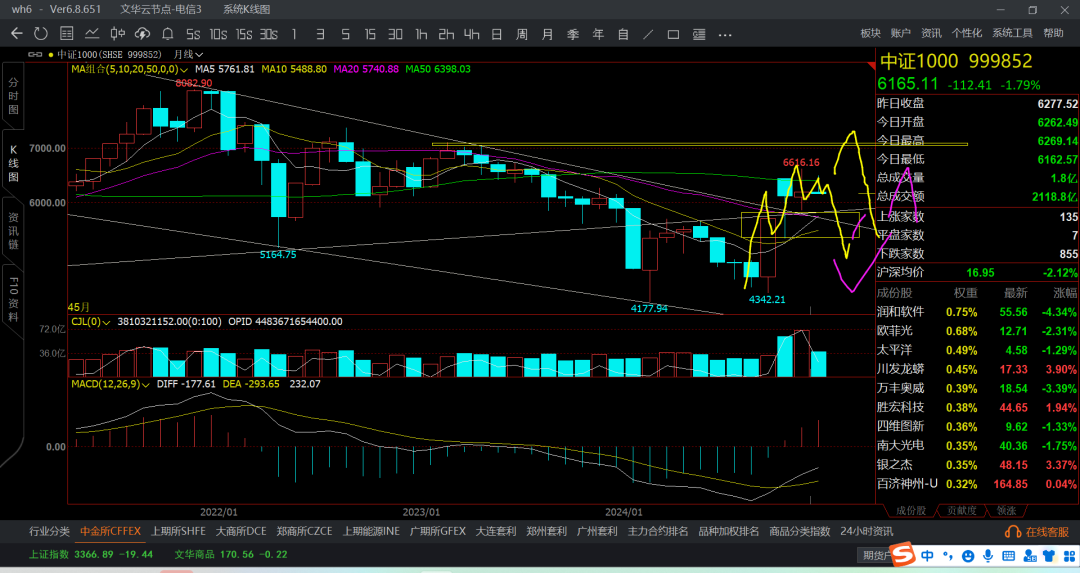The width and height of the screenshot is (1080, 573).
Task: Select the 成份股 tab
Action: pyautogui.click(x=911, y=510)
